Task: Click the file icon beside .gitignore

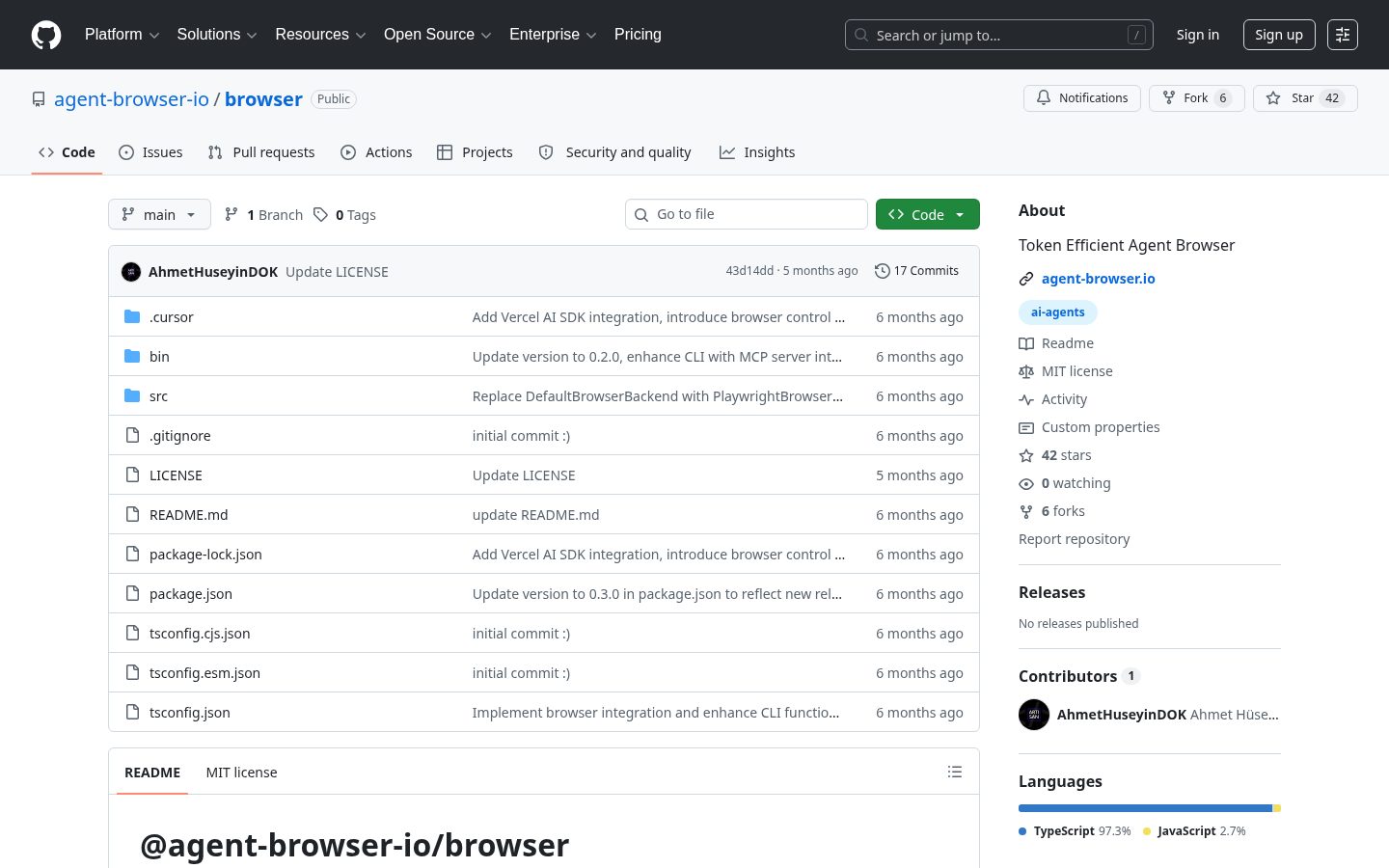Action: [x=132, y=435]
